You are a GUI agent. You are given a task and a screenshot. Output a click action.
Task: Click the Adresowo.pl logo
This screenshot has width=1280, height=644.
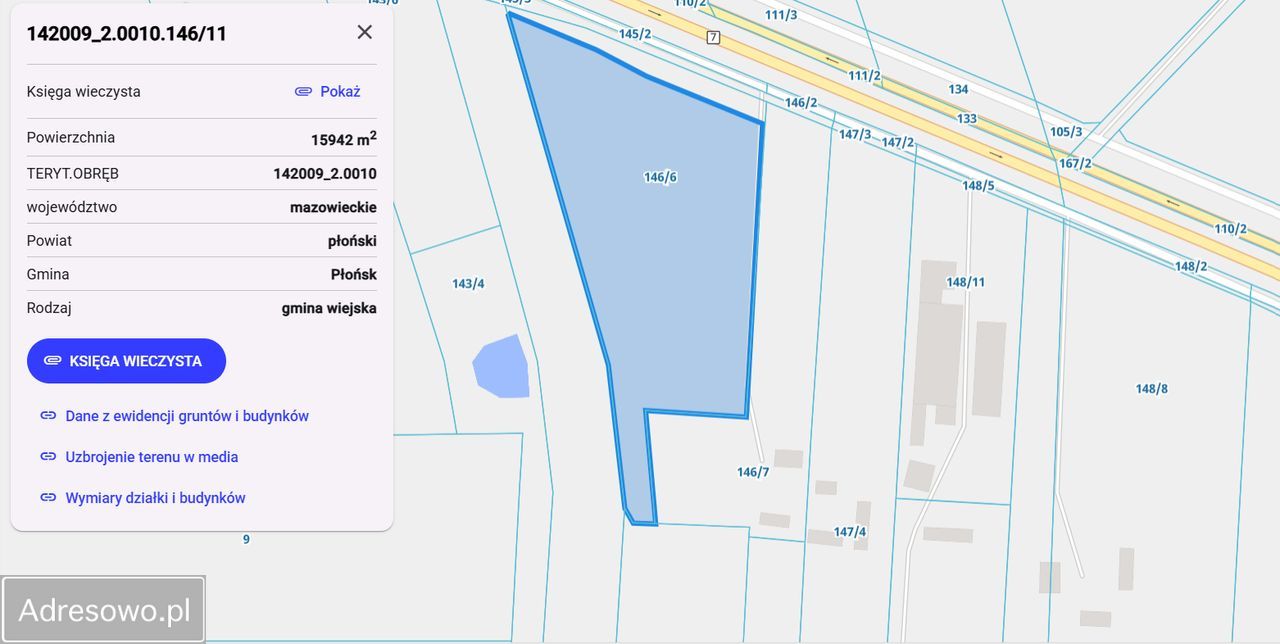point(104,610)
